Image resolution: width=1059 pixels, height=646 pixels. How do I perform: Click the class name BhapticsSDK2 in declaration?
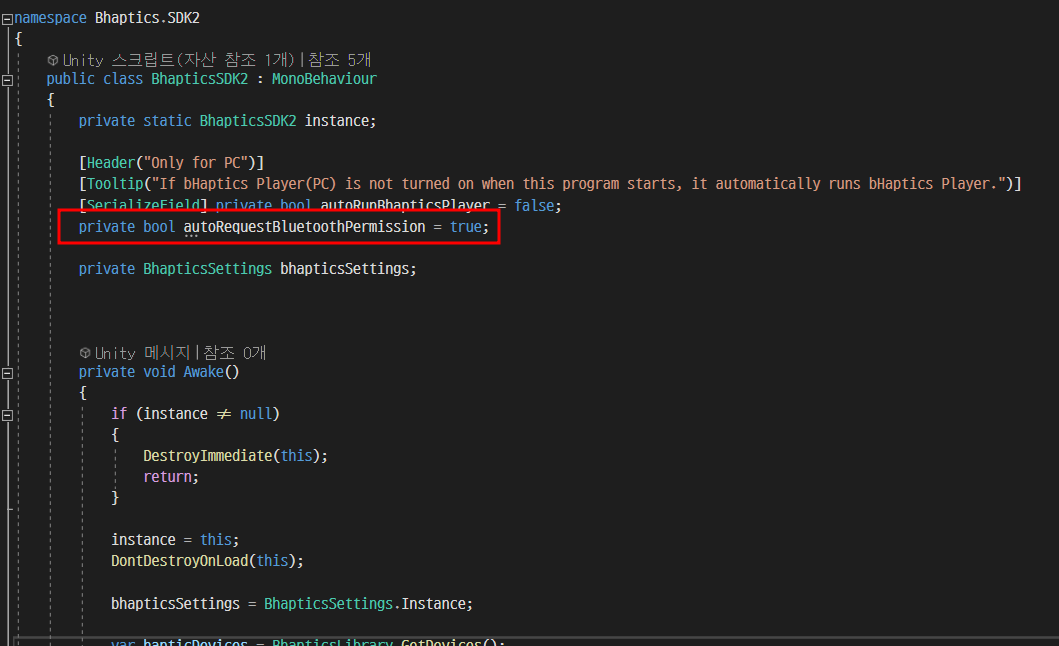pyautogui.click(x=199, y=79)
